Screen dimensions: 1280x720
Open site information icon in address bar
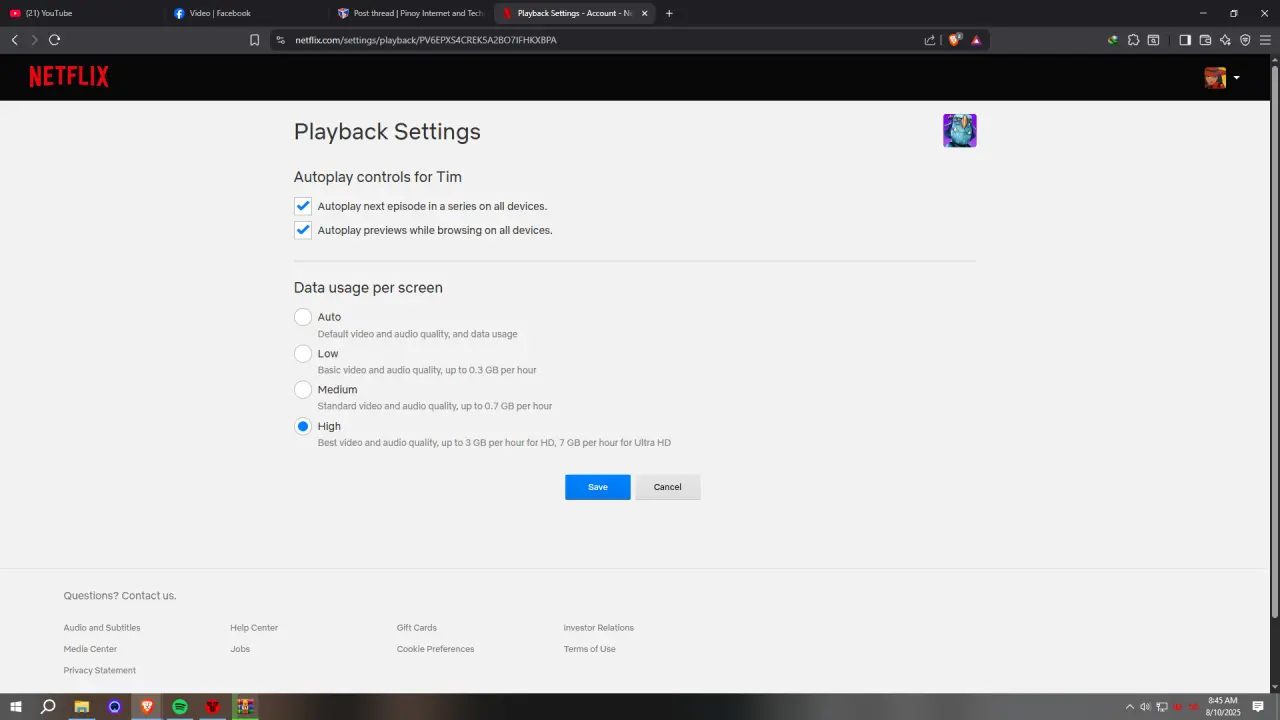281,40
